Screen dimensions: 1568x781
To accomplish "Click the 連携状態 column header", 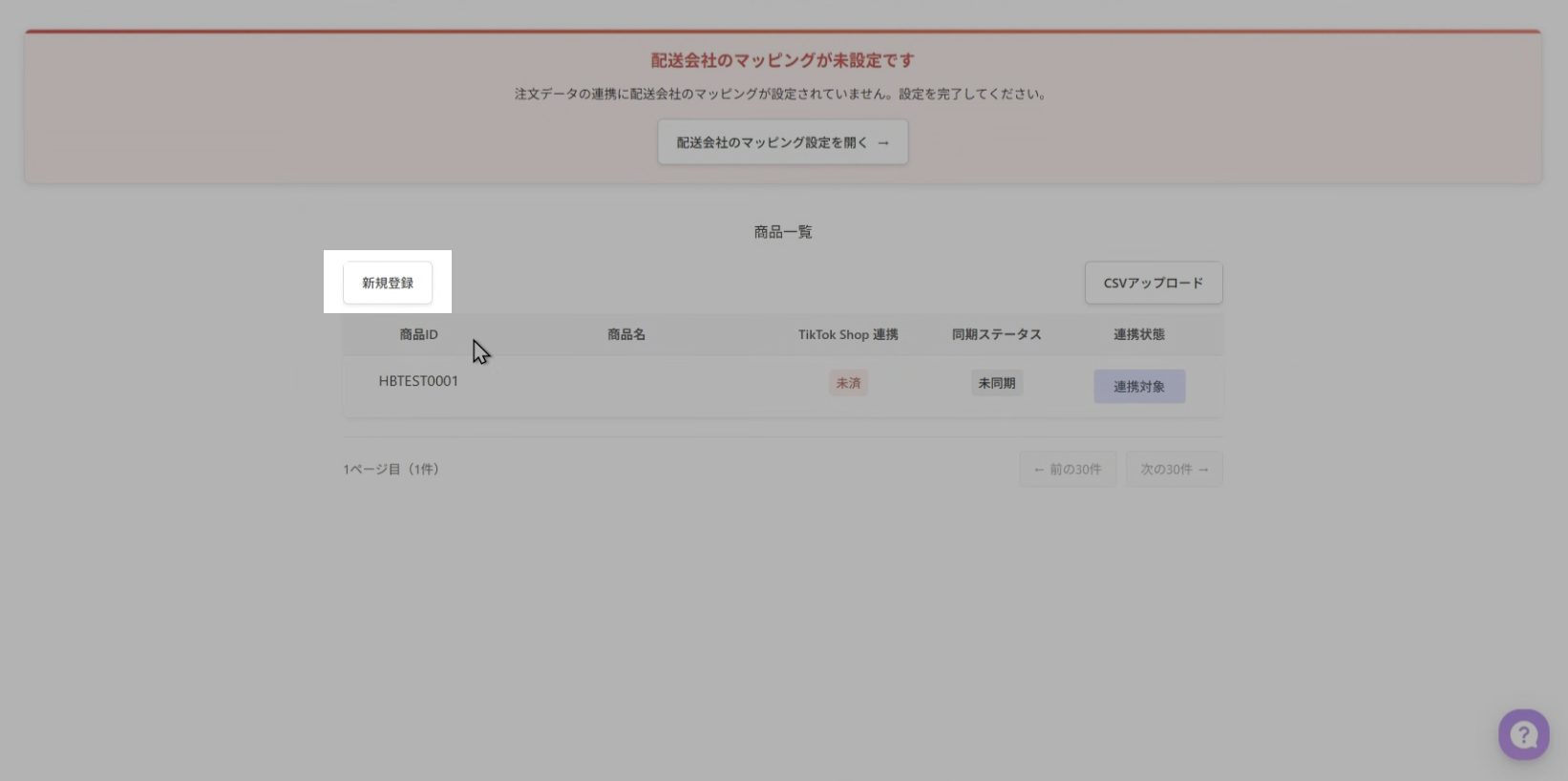I will pyautogui.click(x=1139, y=334).
